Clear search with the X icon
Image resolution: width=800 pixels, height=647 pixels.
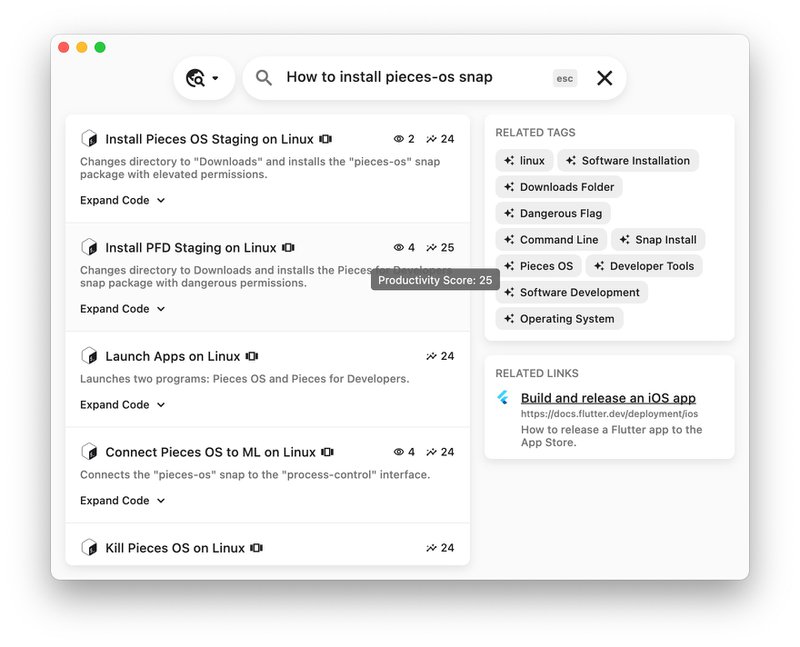click(605, 78)
